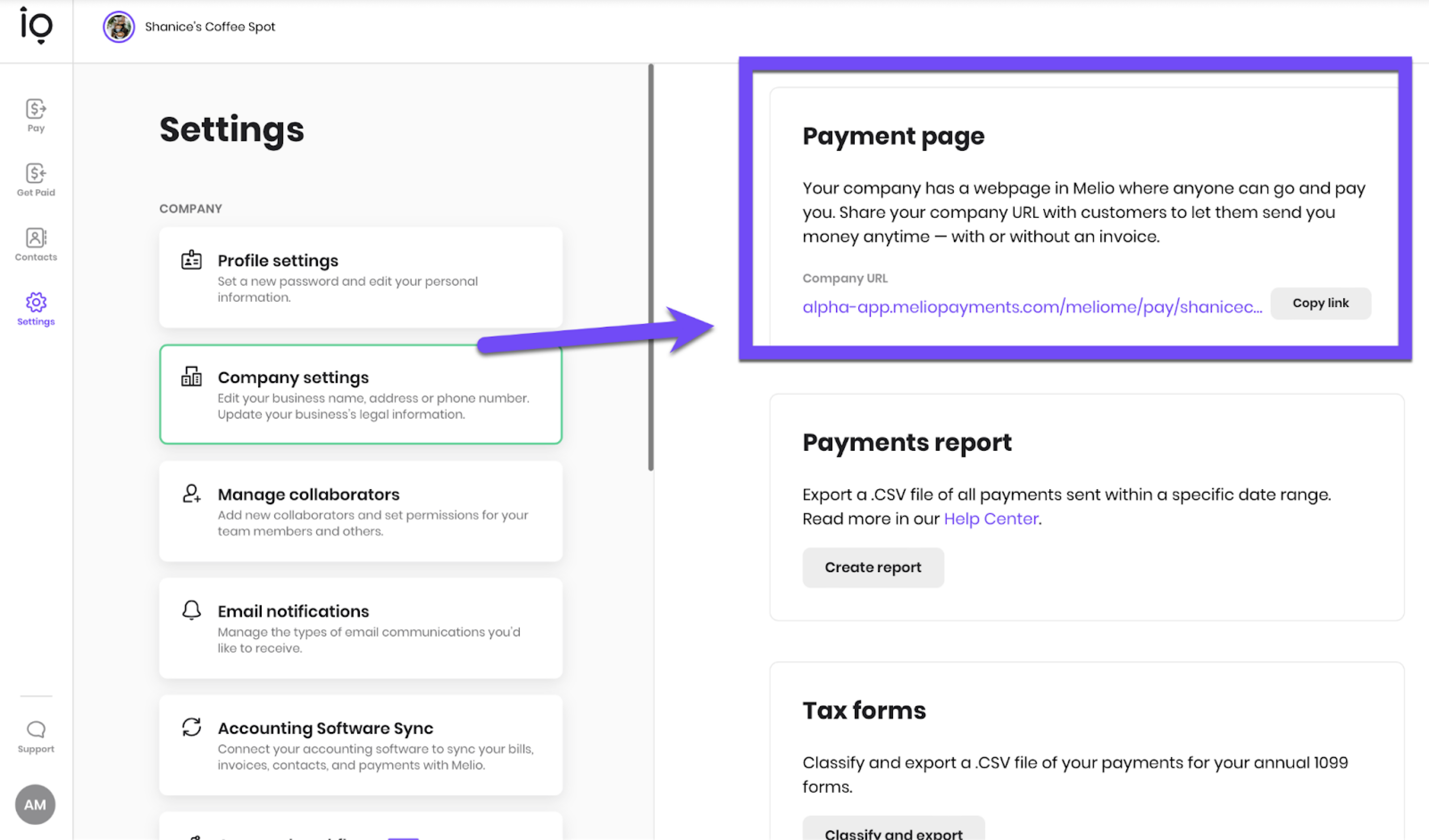
Task: Click the Email notifications bell icon
Action: click(191, 611)
